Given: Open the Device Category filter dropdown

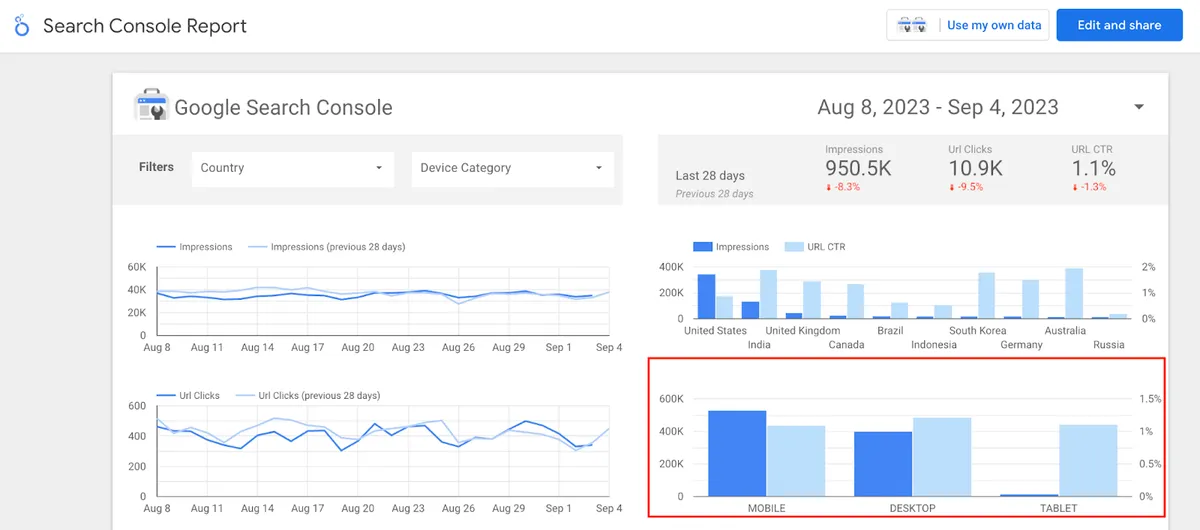Looking at the screenshot, I should click(512, 168).
